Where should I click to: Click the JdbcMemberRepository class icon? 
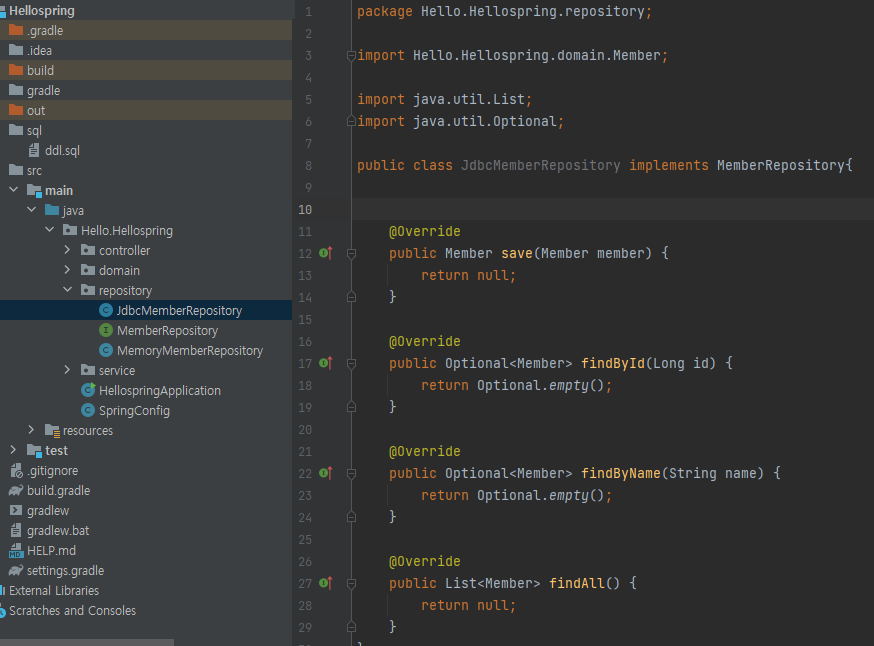(x=106, y=310)
